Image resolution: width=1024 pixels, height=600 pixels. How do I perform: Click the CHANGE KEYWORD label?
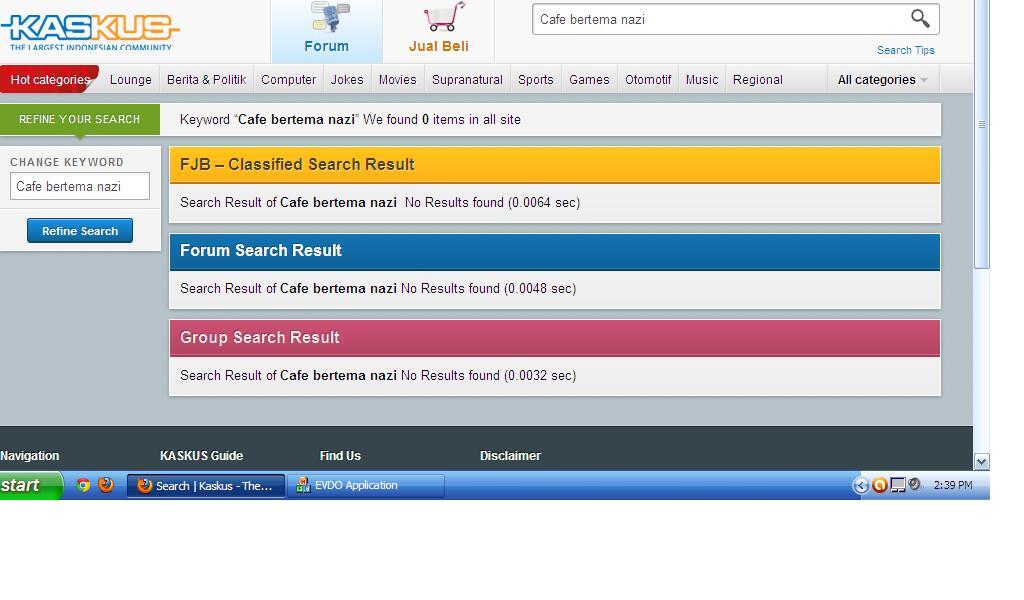tap(67, 162)
